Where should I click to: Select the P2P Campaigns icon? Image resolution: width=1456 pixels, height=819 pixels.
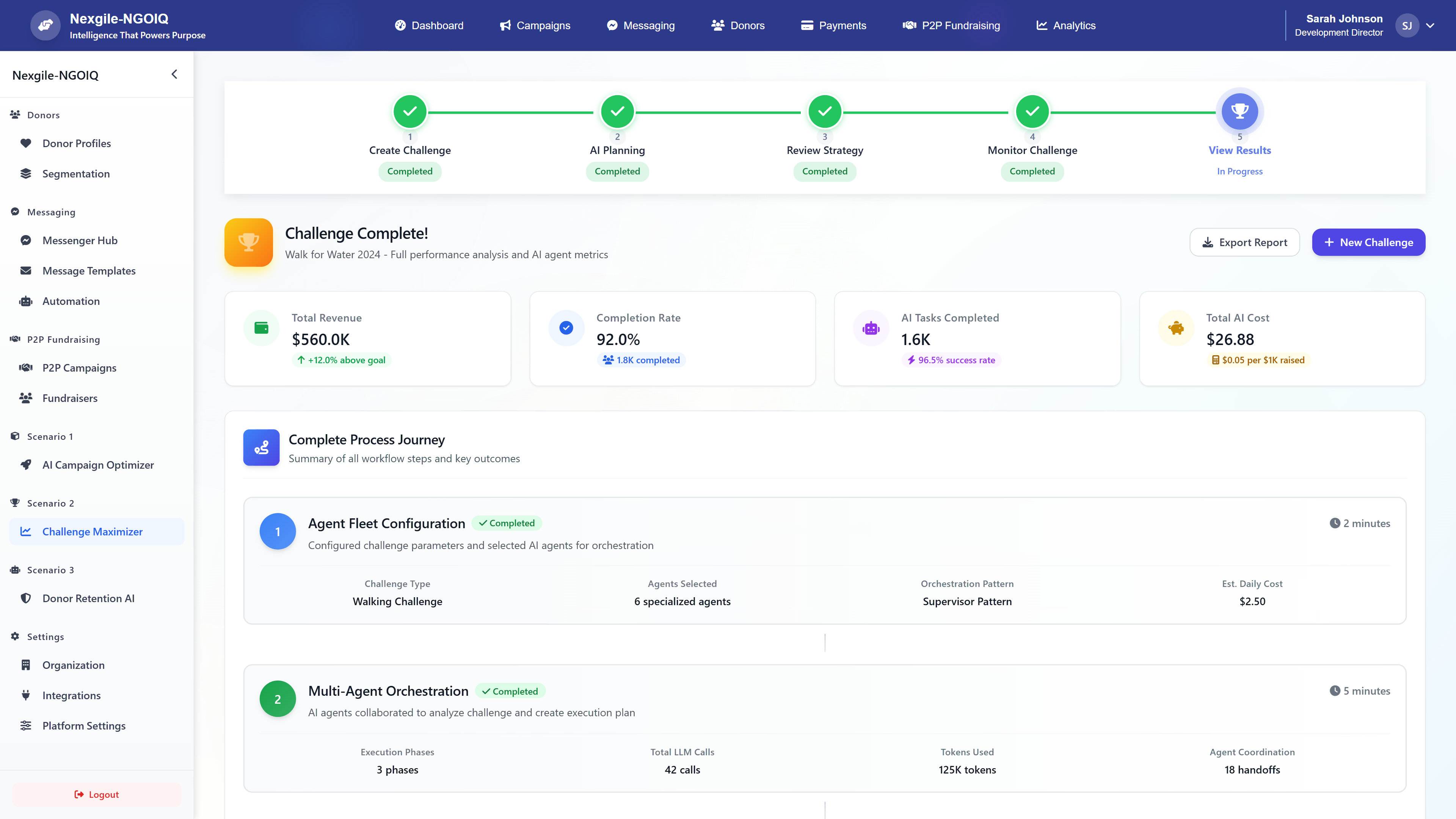(26, 367)
